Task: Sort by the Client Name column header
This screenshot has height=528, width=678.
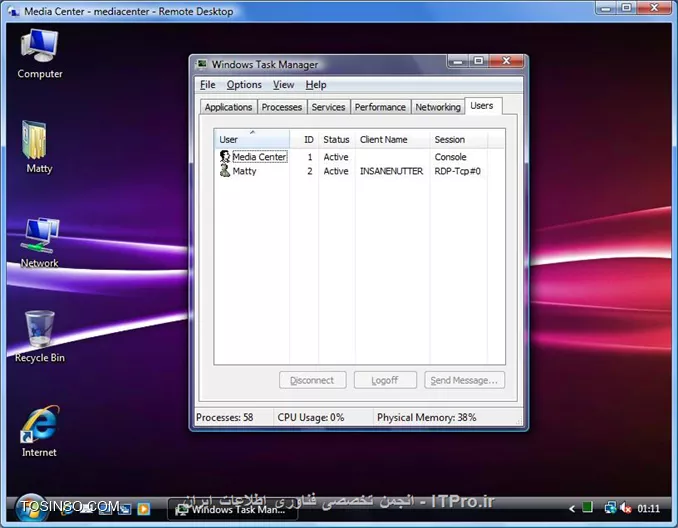Action: [x=392, y=139]
